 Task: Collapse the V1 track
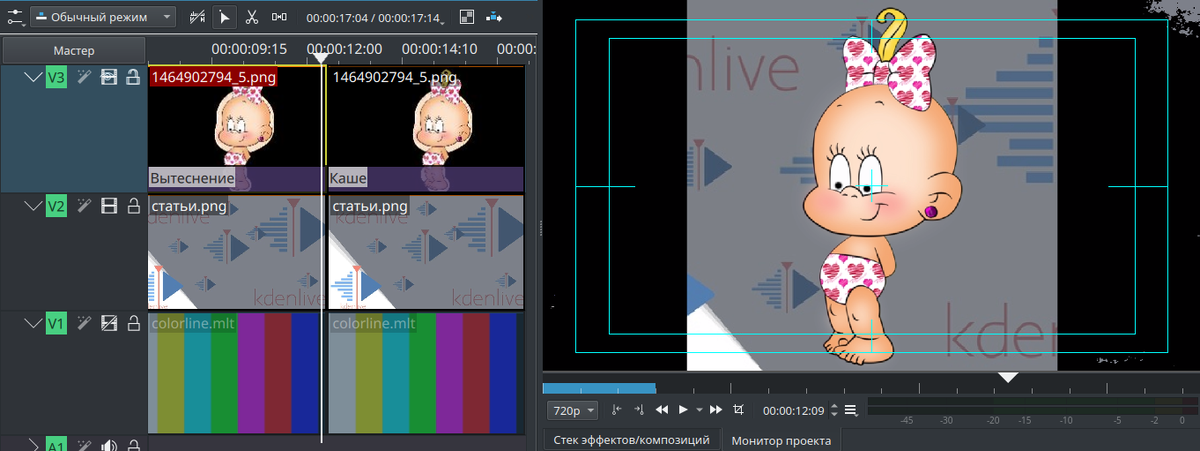(32, 323)
